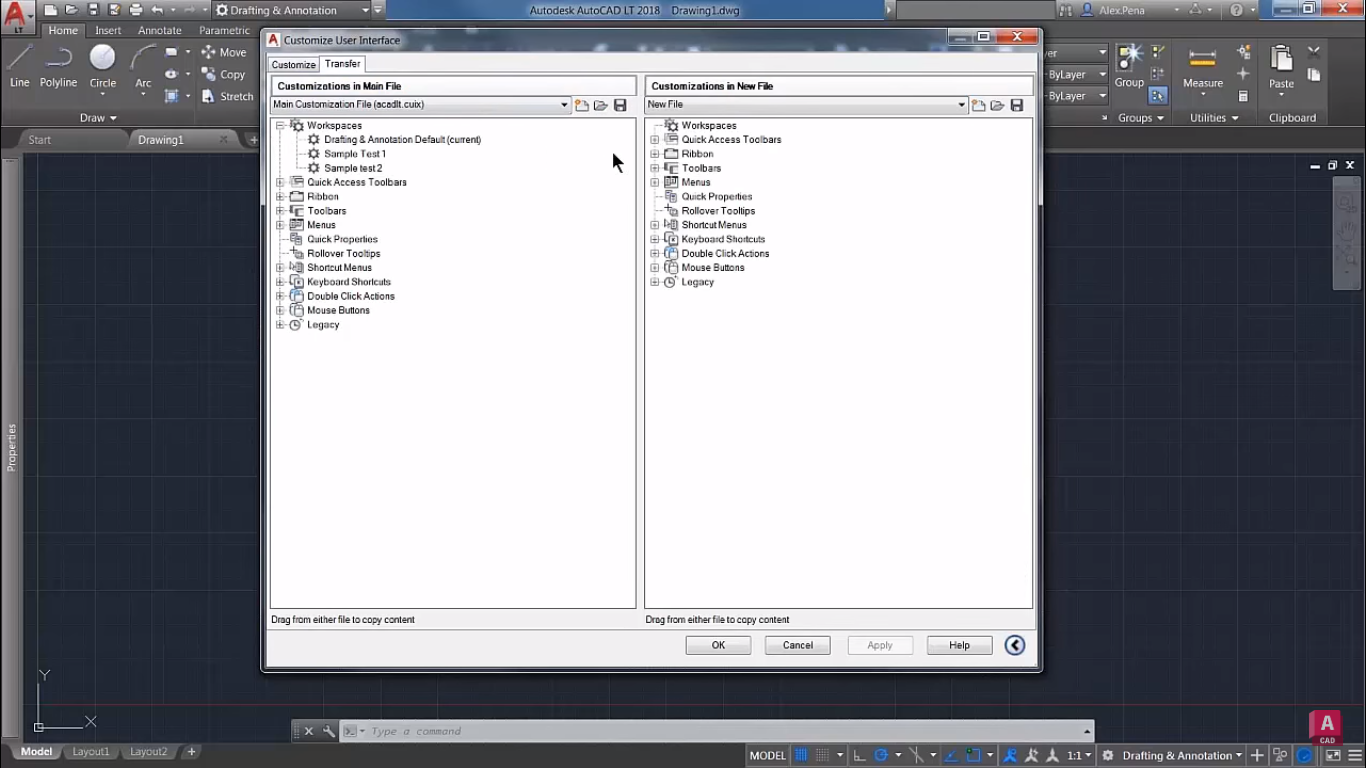The height and width of the screenshot is (768, 1366).
Task: Open the calculator icon in Utilities panel
Action: 1243,96
